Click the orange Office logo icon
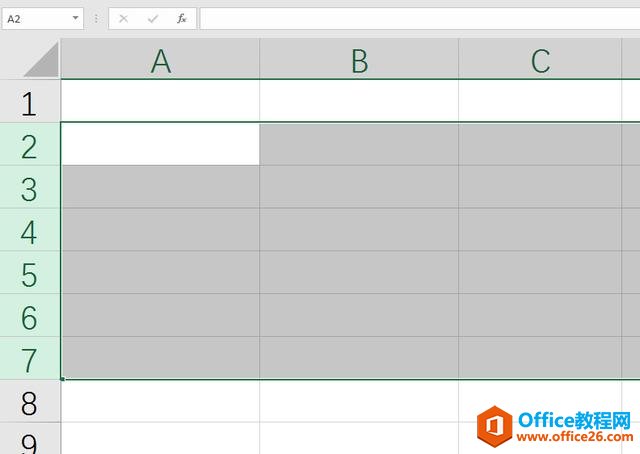This screenshot has height=454, width=640. (493, 426)
